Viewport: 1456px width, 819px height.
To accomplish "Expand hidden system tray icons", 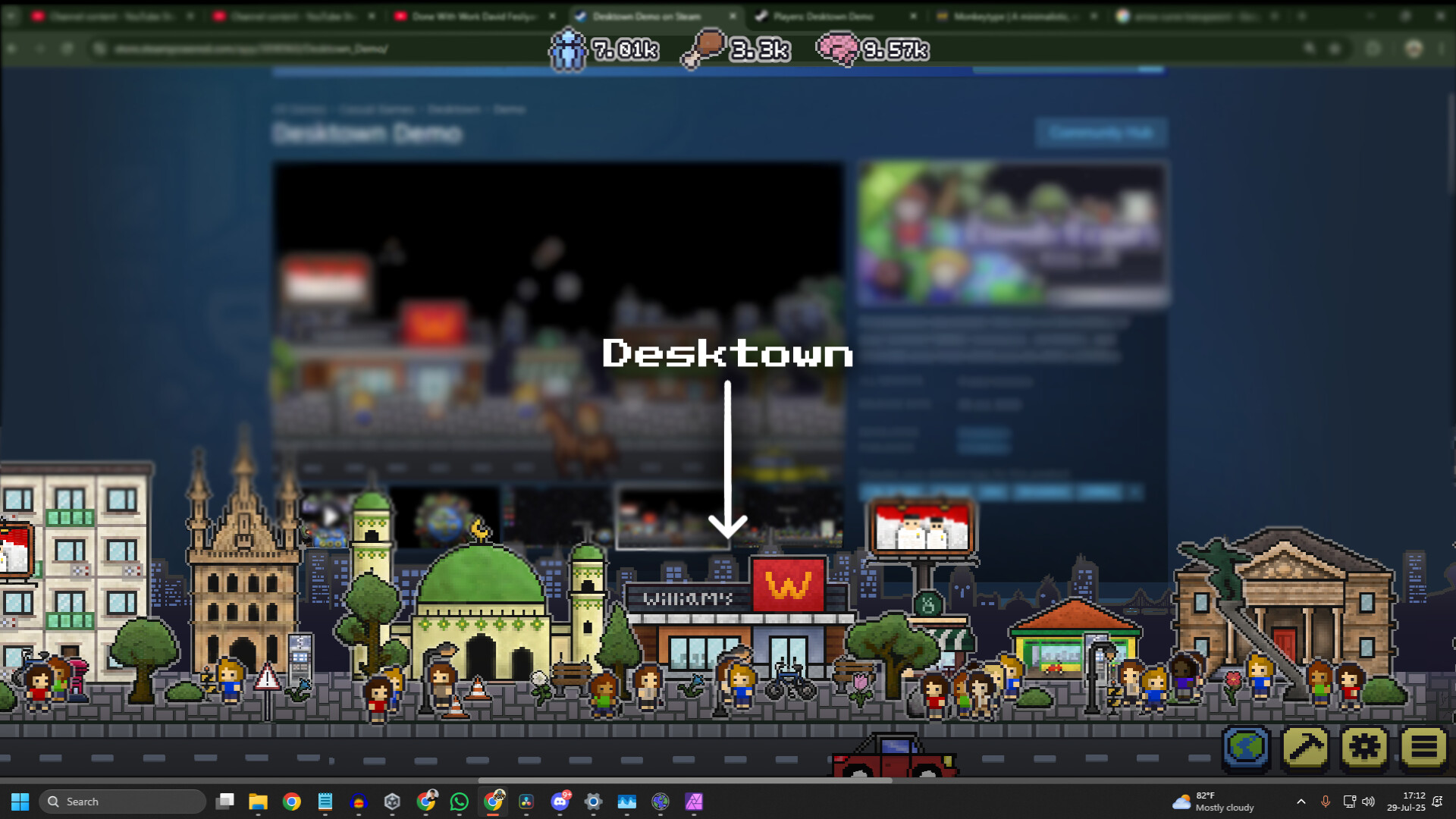I will coord(1301,802).
